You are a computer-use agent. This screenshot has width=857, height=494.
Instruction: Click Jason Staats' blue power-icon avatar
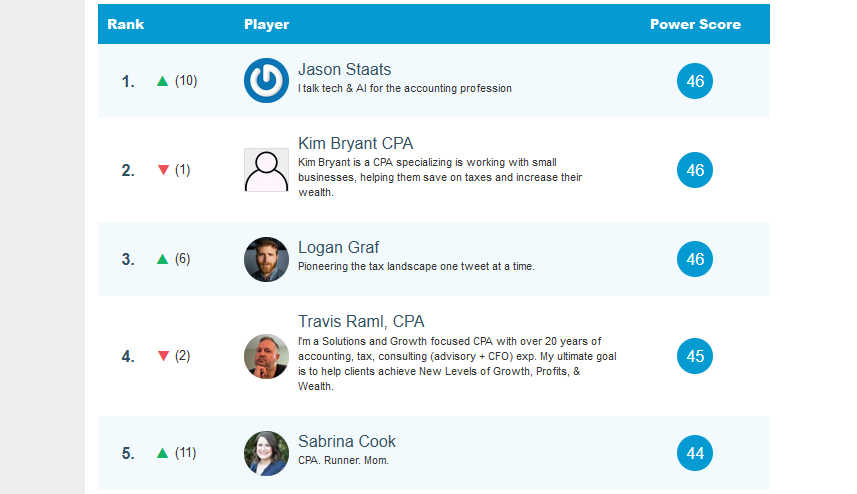click(x=266, y=81)
